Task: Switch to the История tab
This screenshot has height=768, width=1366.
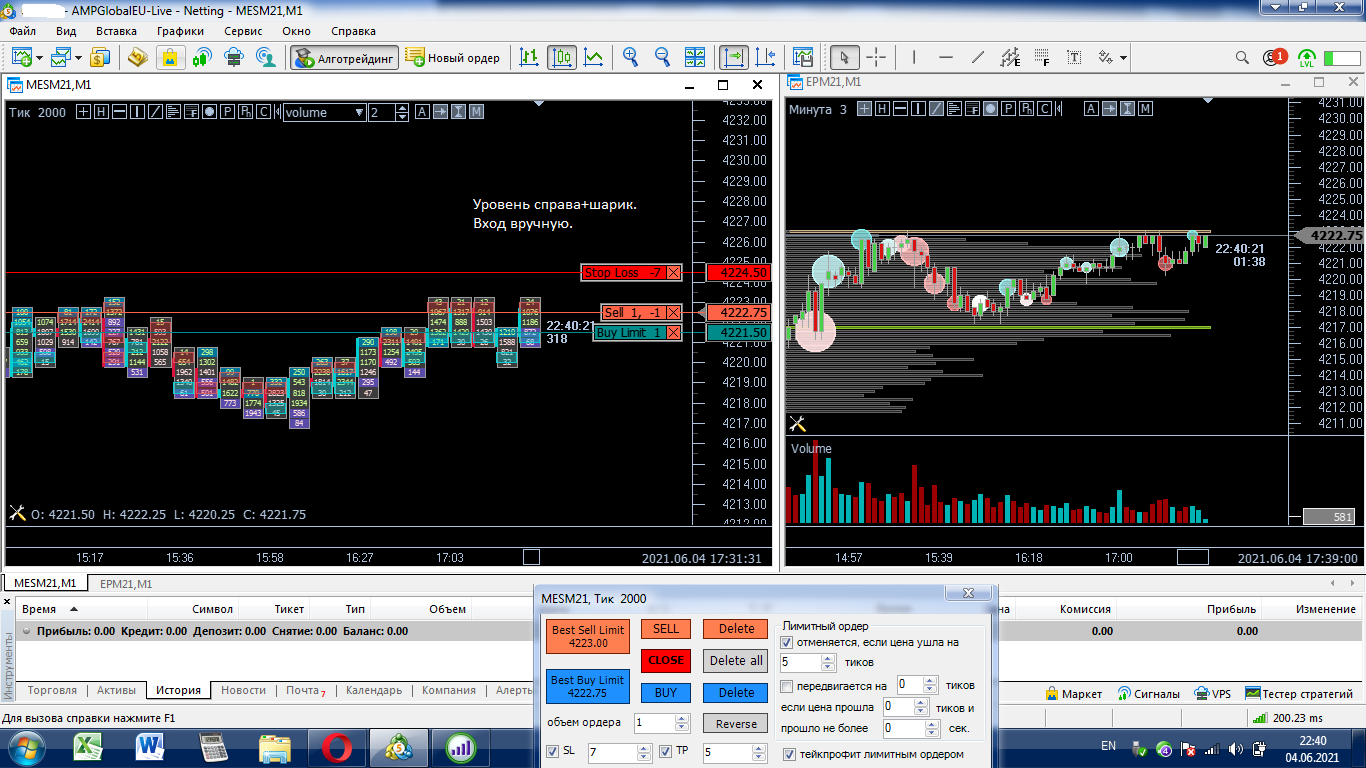Action: click(178, 690)
